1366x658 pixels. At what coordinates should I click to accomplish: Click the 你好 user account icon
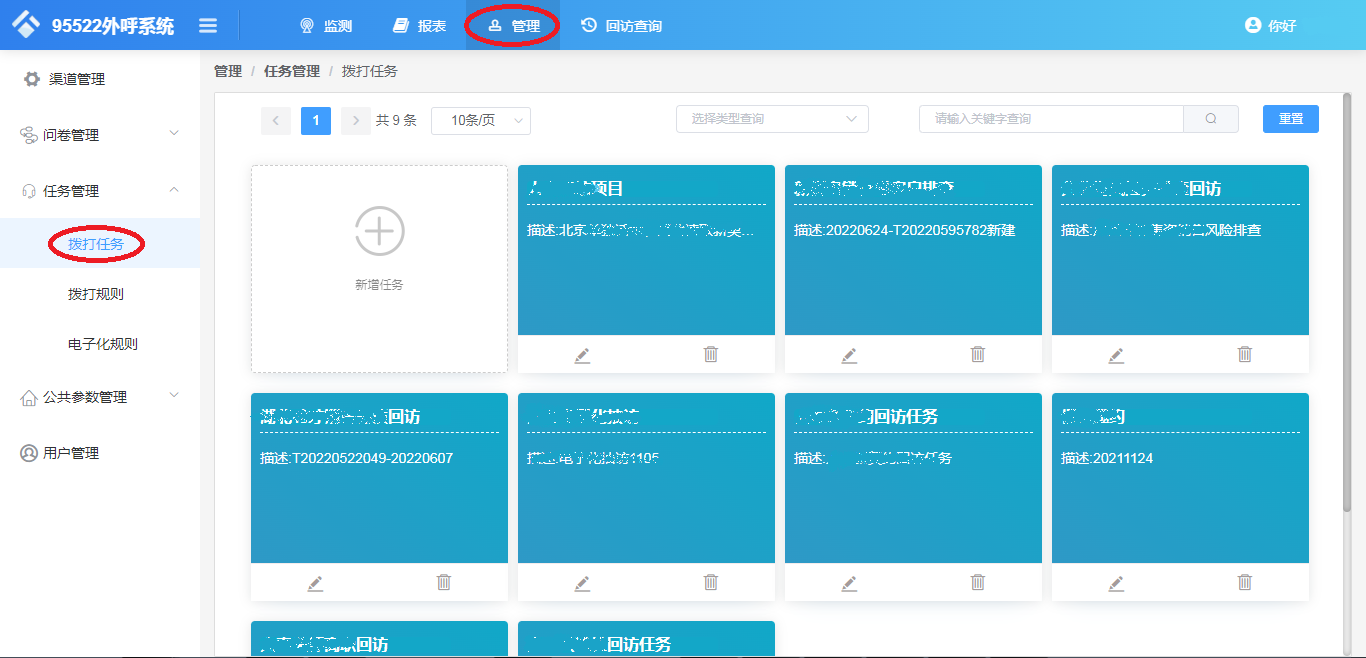(x=1255, y=25)
